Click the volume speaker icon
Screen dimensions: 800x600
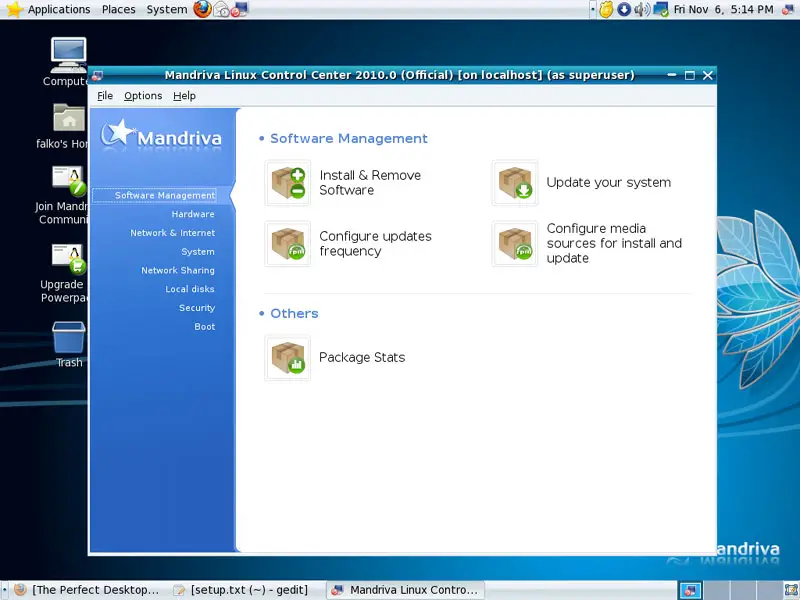642,9
